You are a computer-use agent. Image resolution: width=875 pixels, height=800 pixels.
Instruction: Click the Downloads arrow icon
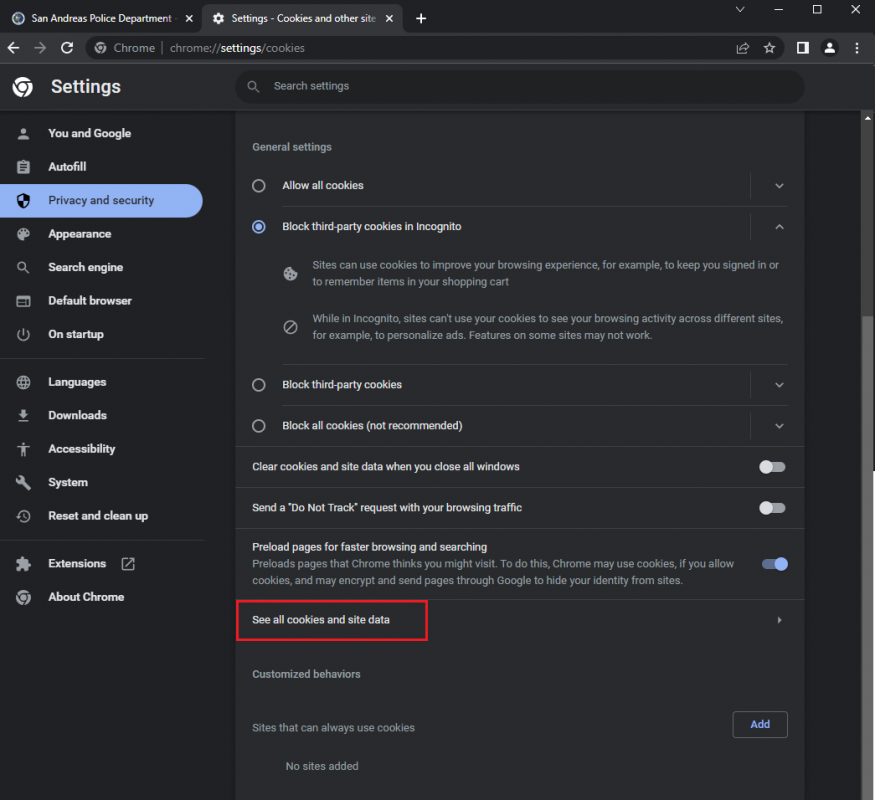click(23, 416)
